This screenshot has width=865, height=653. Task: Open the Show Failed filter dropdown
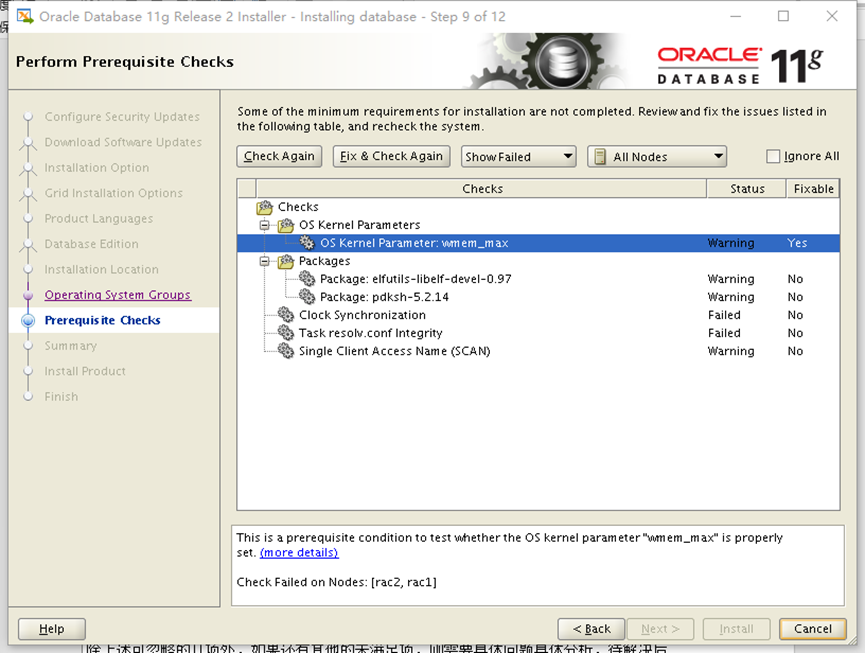click(518, 157)
